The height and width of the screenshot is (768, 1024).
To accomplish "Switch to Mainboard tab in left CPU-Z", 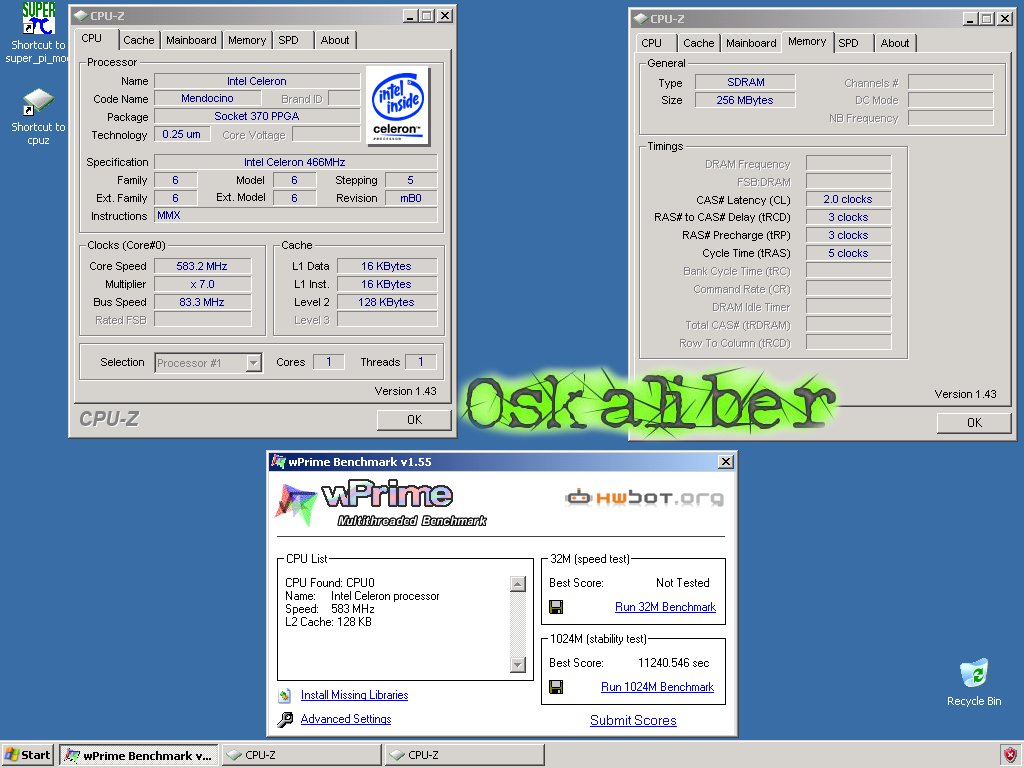I will coord(191,40).
